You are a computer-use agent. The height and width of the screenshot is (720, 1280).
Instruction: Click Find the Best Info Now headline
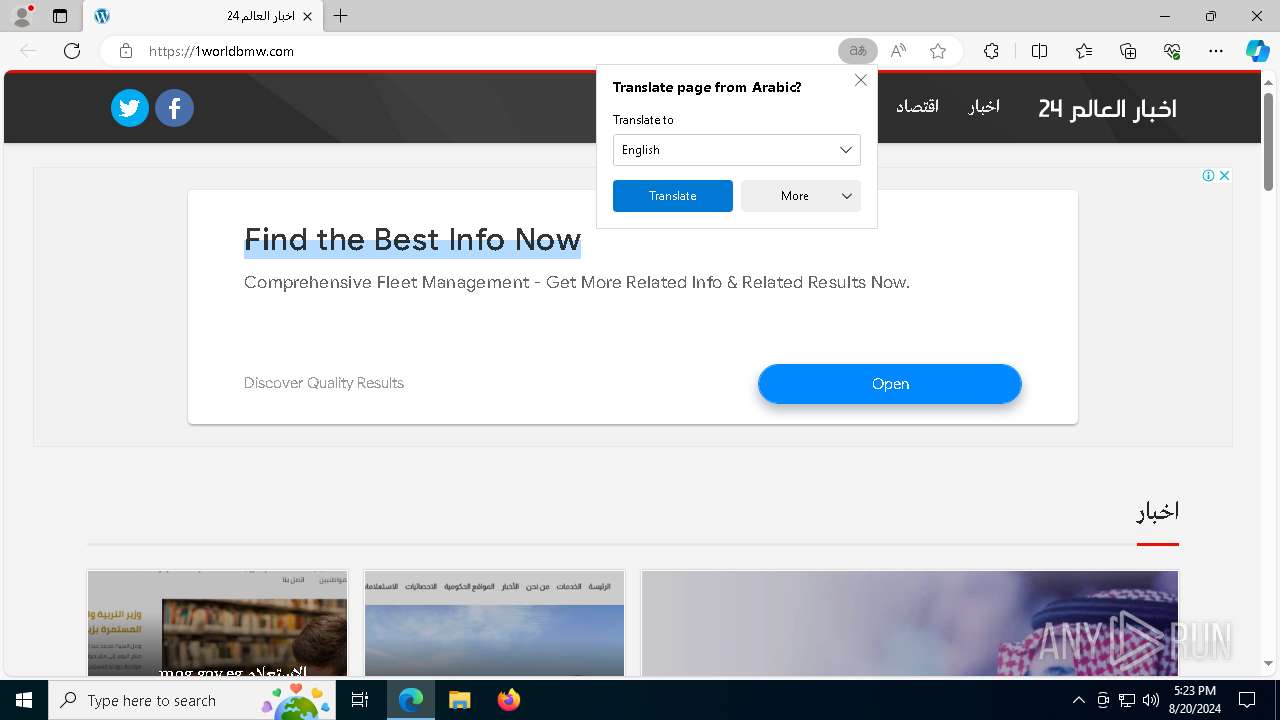412,240
